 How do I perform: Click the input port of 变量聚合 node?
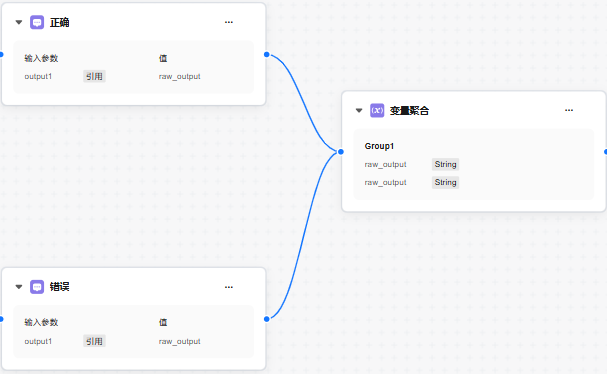[x=341, y=152]
